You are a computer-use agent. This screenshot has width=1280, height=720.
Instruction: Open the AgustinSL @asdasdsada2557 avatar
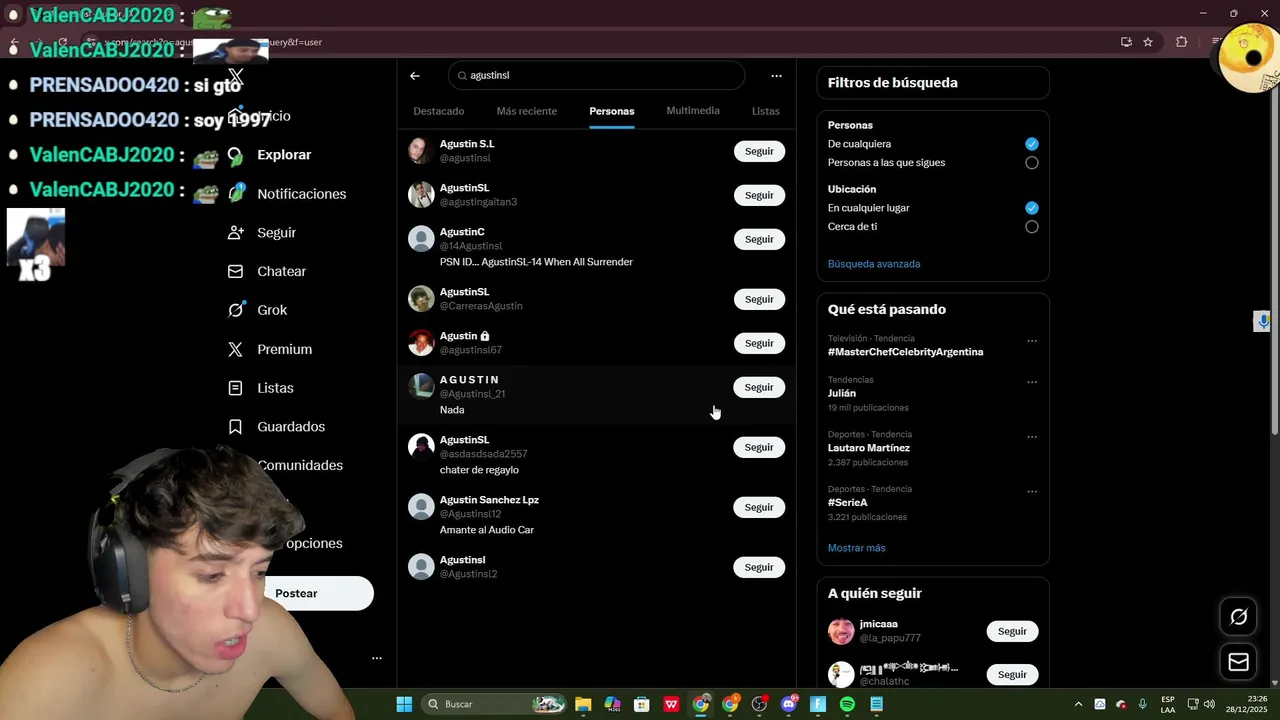(x=421, y=447)
